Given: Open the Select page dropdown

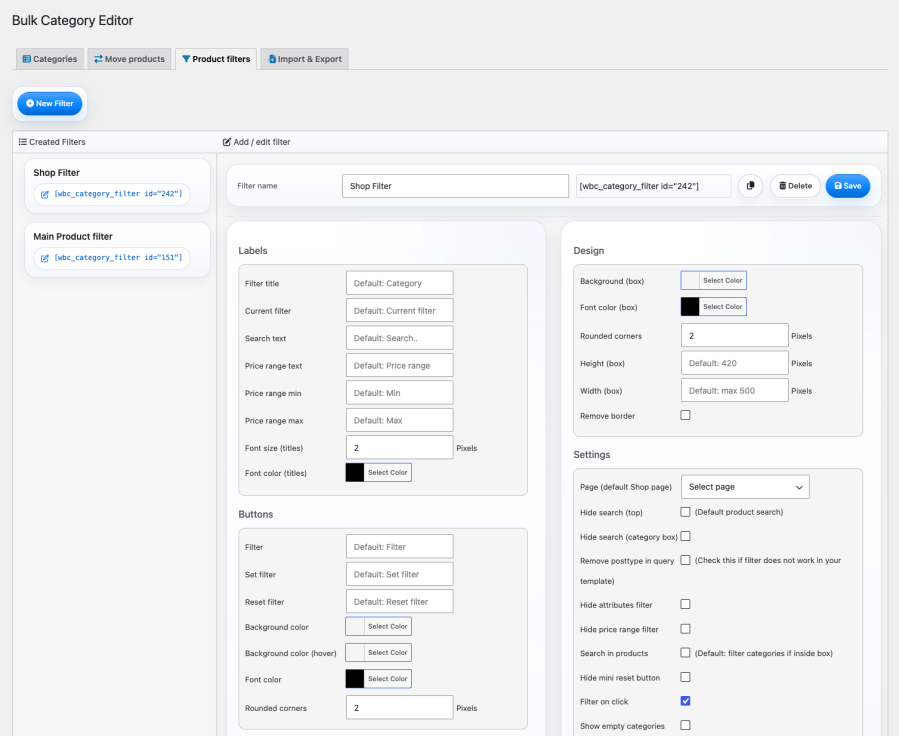Looking at the screenshot, I should [745, 487].
